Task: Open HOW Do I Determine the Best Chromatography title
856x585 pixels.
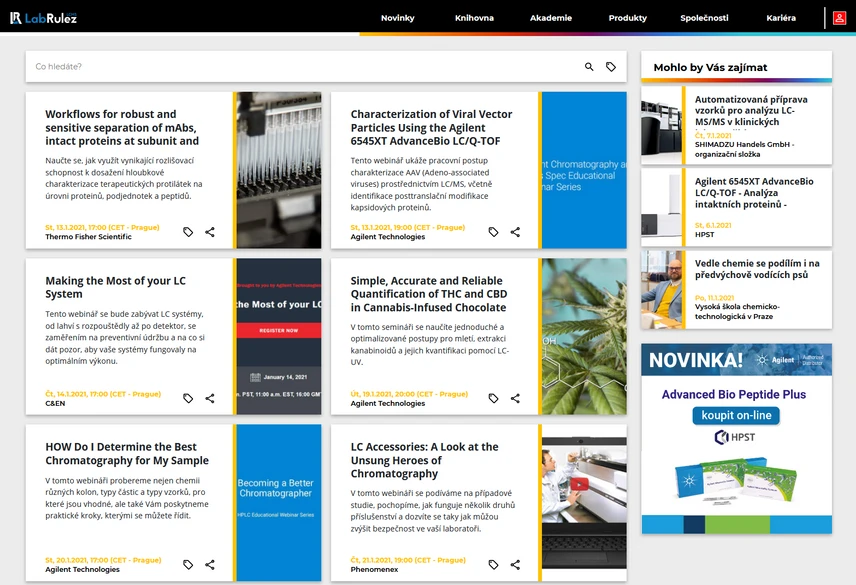Action: 127,453
